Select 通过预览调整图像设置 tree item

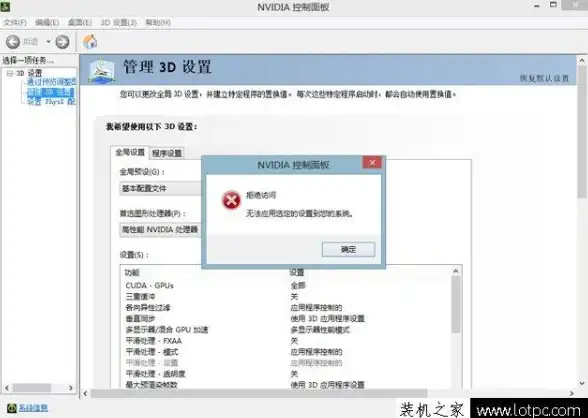[x=51, y=82]
